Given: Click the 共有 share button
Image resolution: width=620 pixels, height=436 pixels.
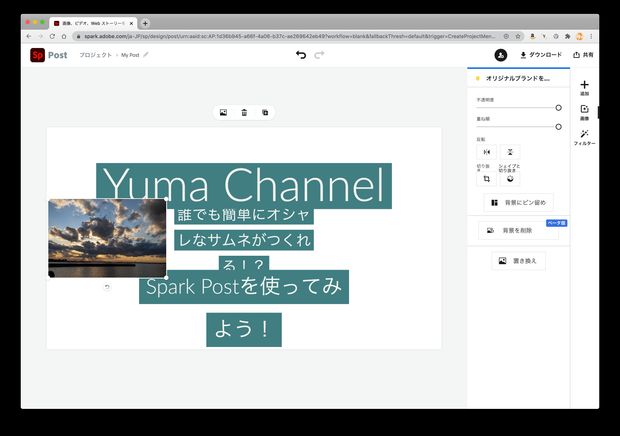Looking at the screenshot, I should pos(583,55).
